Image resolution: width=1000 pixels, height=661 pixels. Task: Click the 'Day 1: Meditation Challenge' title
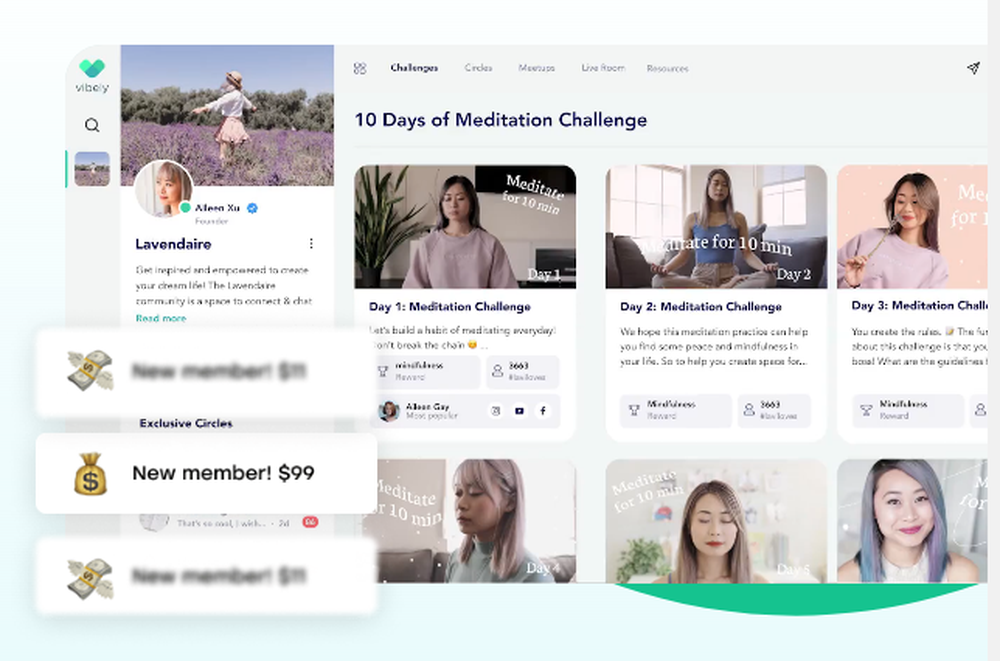click(x=450, y=307)
